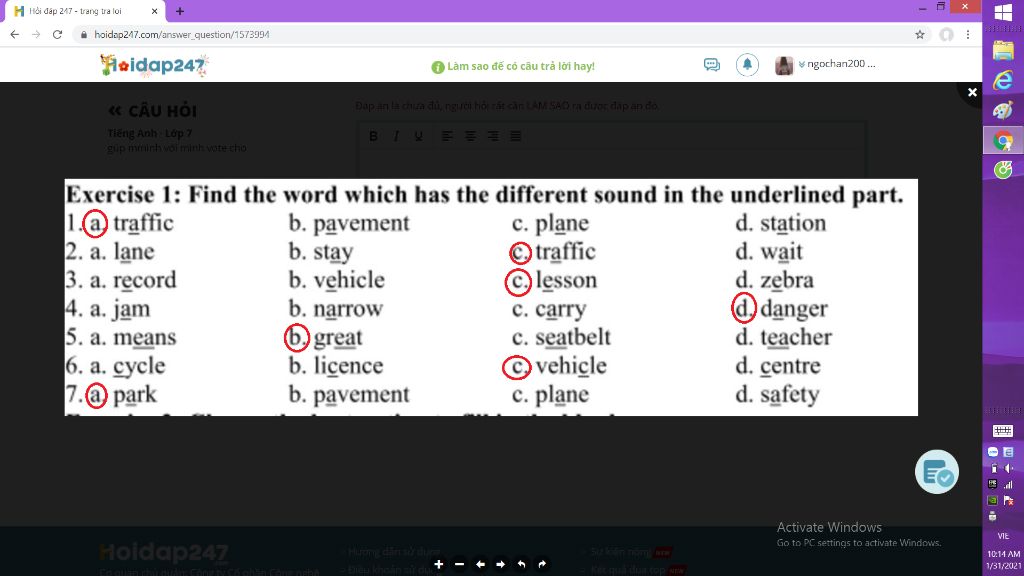This screenshot has height=576, width=1024.
Task: Click the floating checklist button
Action: point(936,472)
